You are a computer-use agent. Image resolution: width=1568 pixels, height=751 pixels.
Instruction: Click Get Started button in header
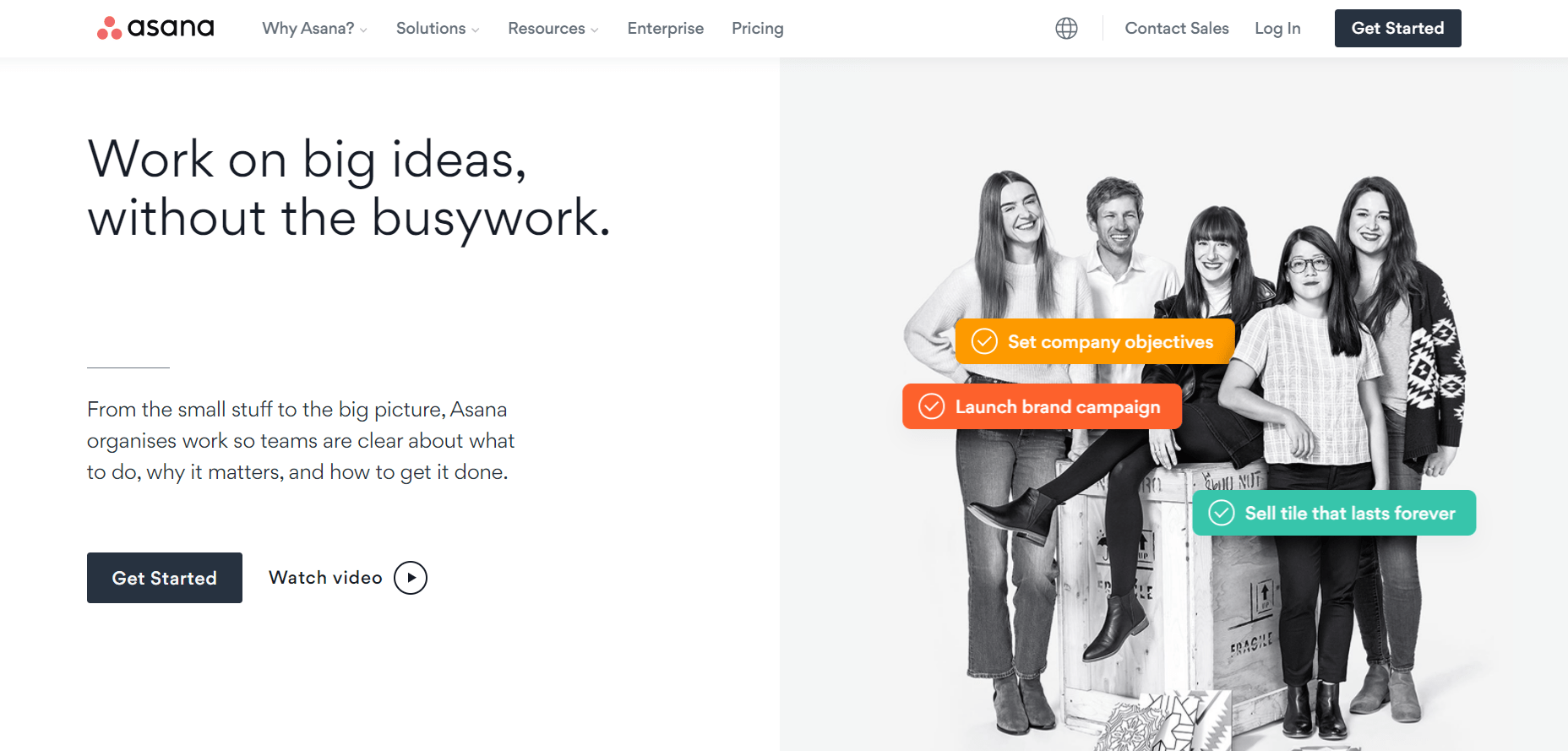[x=1398, y=28]
